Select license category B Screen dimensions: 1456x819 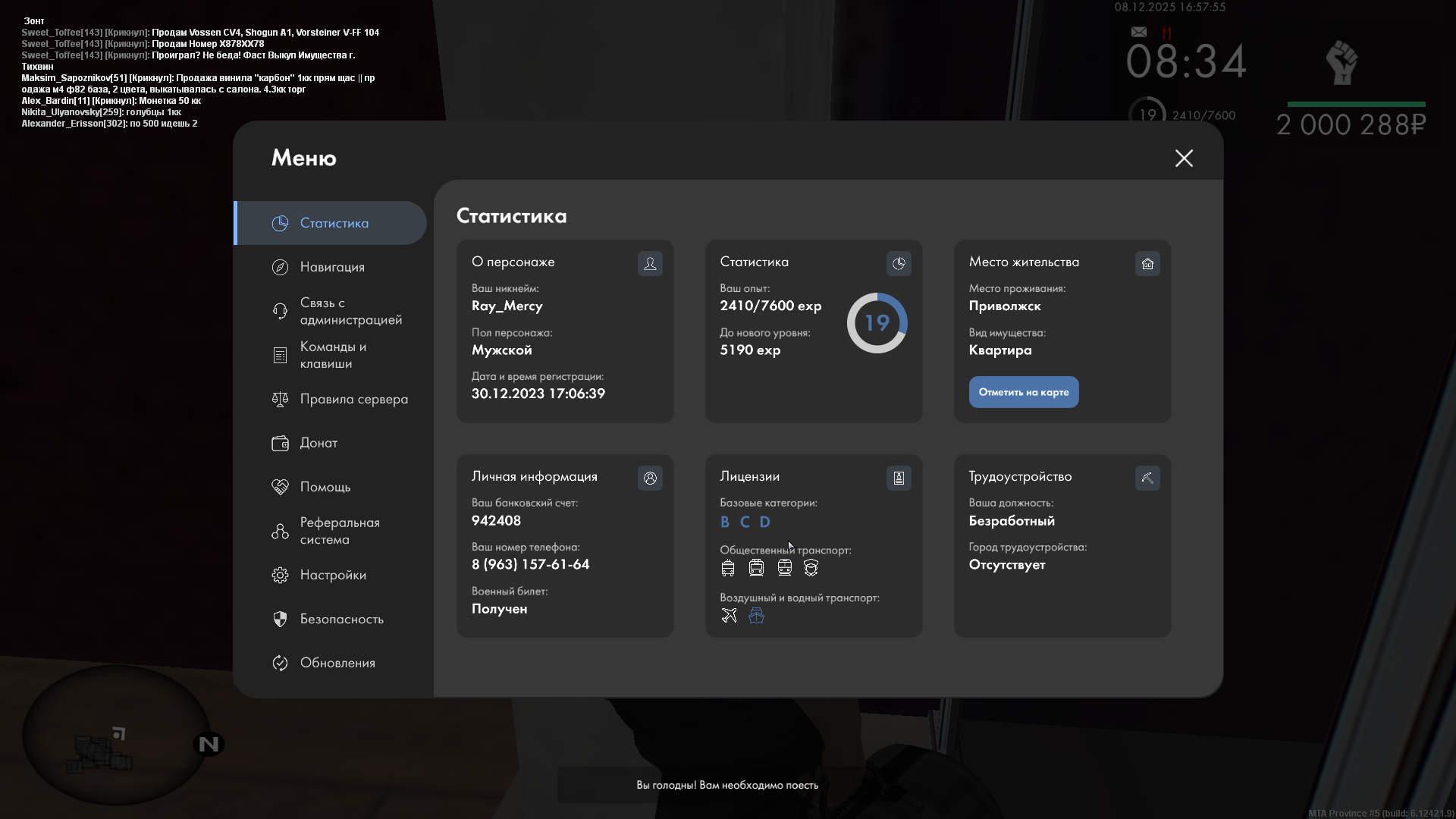[725, 522]
